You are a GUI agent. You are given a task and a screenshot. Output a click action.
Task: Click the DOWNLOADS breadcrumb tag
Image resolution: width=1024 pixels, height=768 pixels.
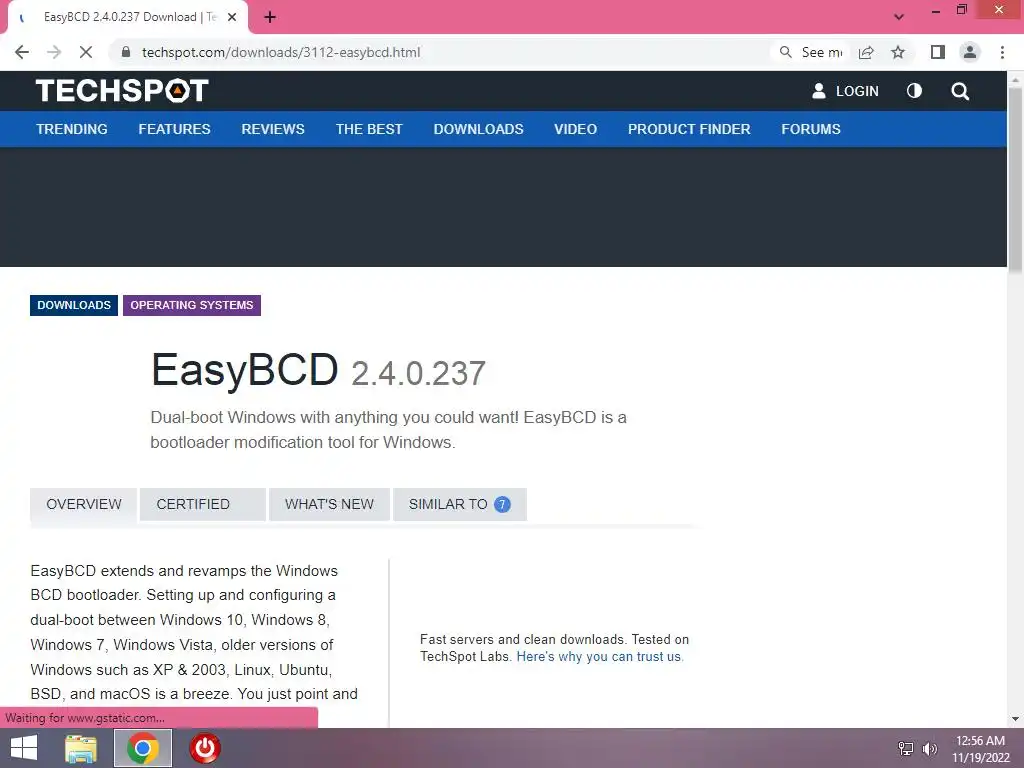[x=74, y=305]
